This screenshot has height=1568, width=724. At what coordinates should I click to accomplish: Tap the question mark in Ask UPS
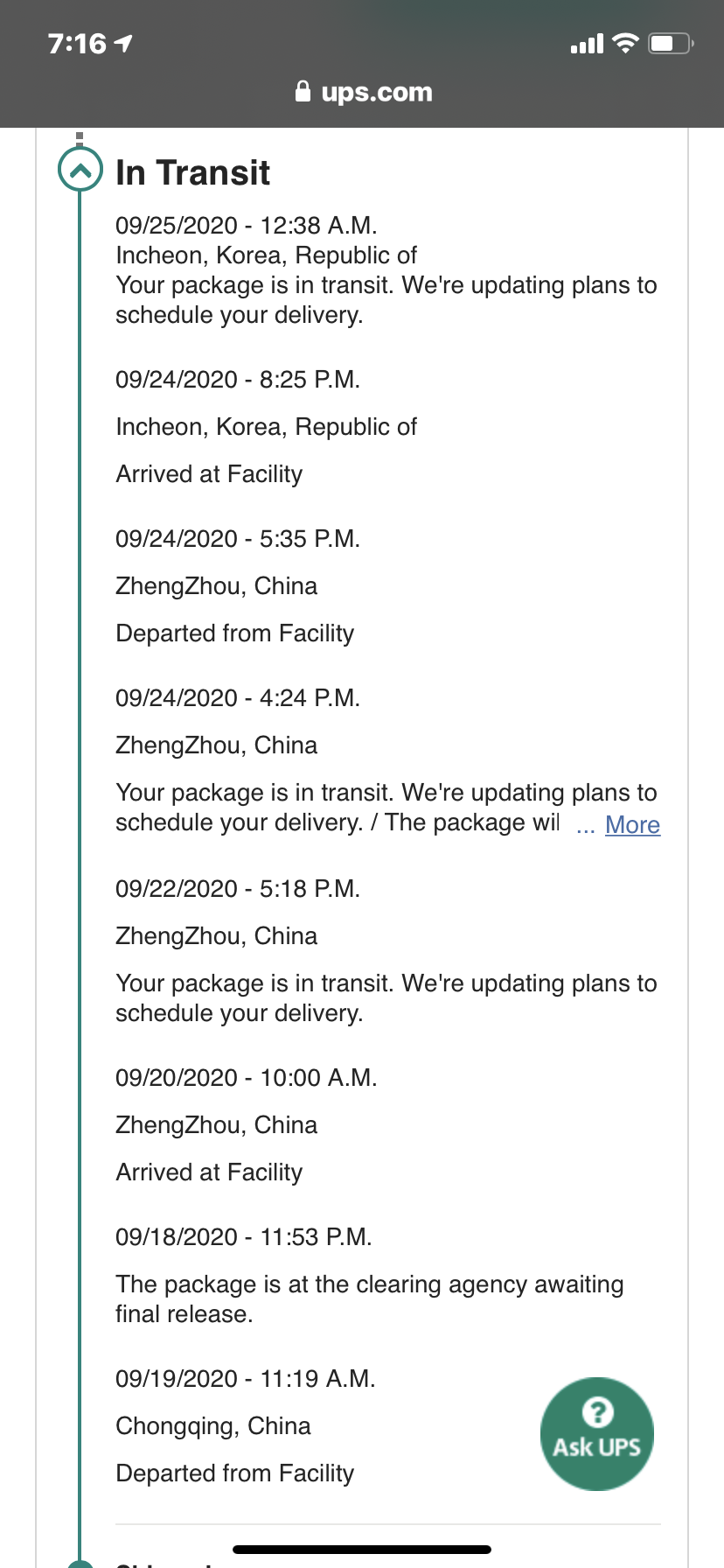click(x=597, y=1411)
